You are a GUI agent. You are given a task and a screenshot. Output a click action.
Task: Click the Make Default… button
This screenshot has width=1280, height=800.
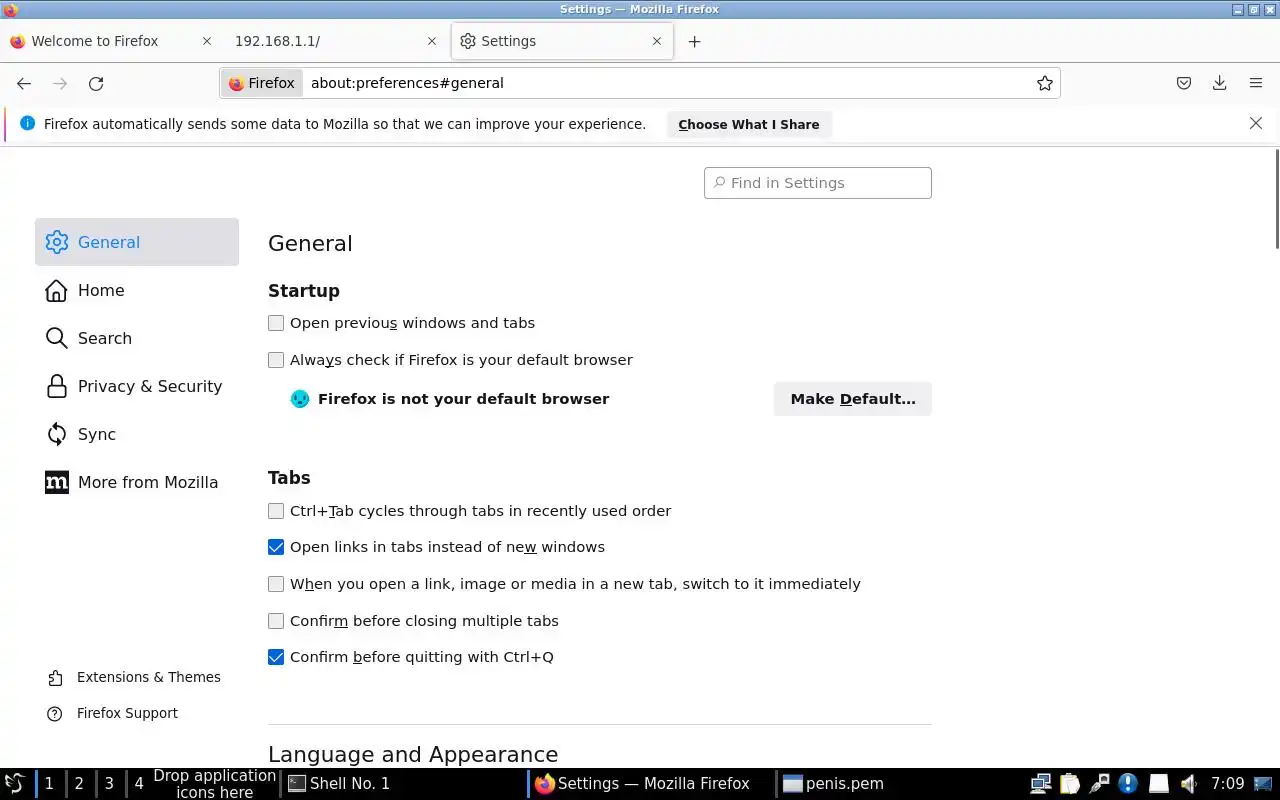click(x=853, y=399)
